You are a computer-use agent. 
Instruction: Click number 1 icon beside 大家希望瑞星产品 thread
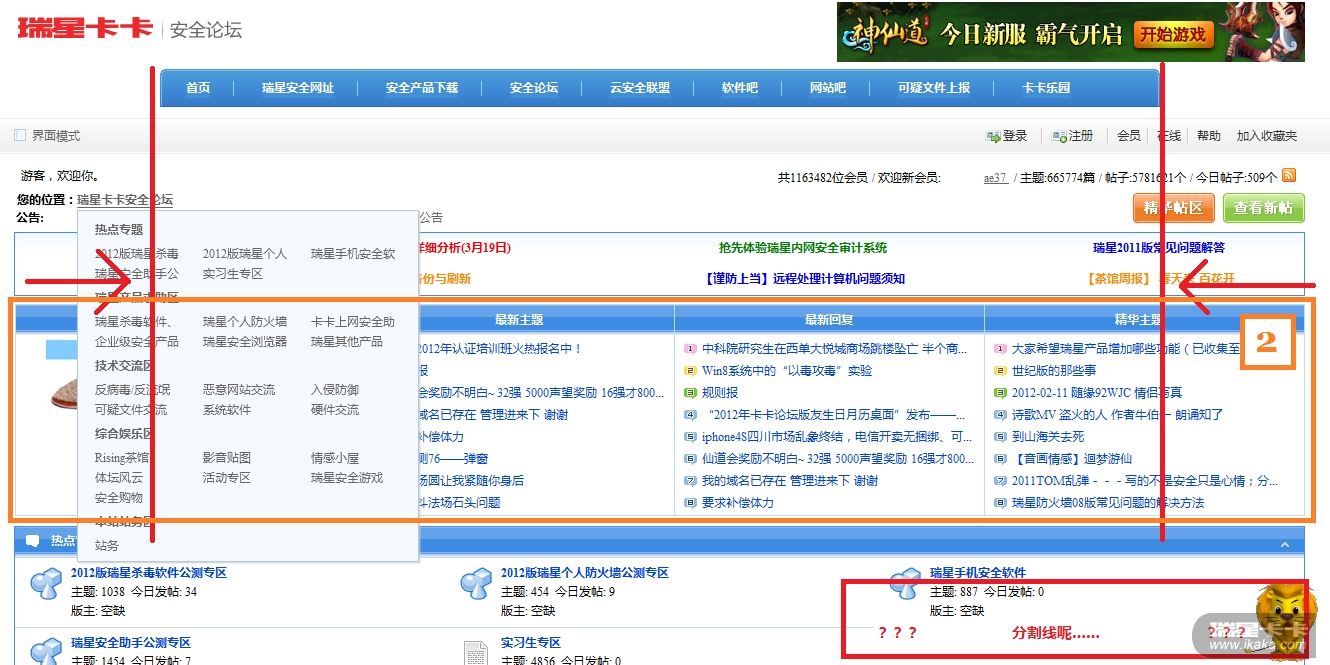click(1000, 349)
